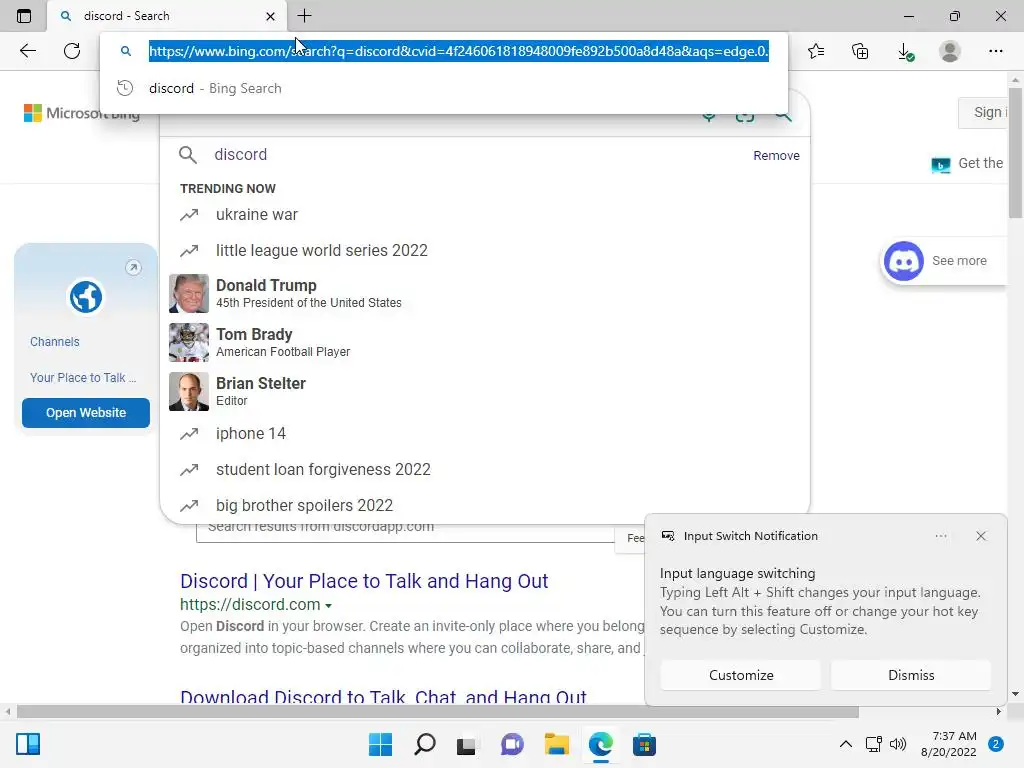Click the highlighted address bar URL
The width and height of the screenshot is (1024, 768).
pyautogui.click(x=458, y=51)
